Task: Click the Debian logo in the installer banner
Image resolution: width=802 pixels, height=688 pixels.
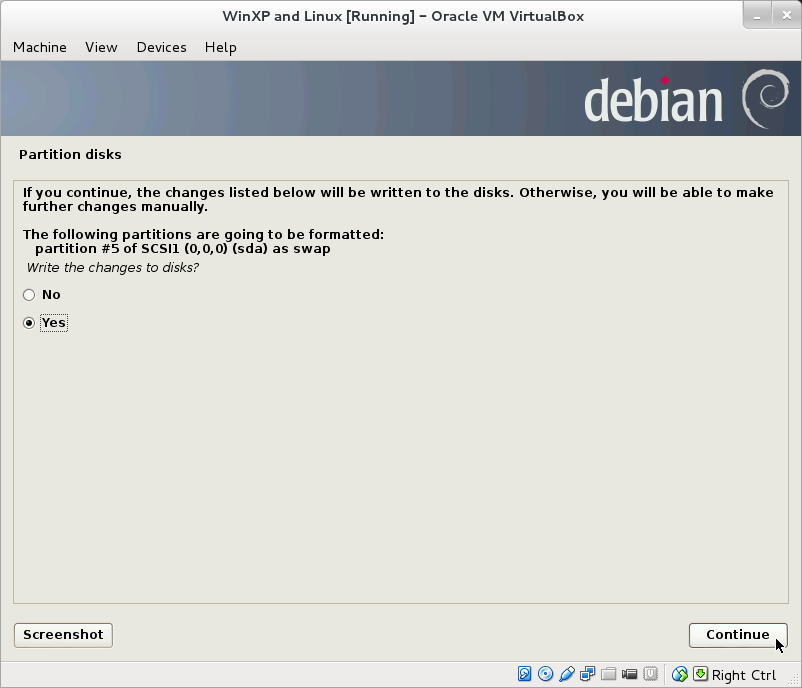Action: tap(766, 98)
